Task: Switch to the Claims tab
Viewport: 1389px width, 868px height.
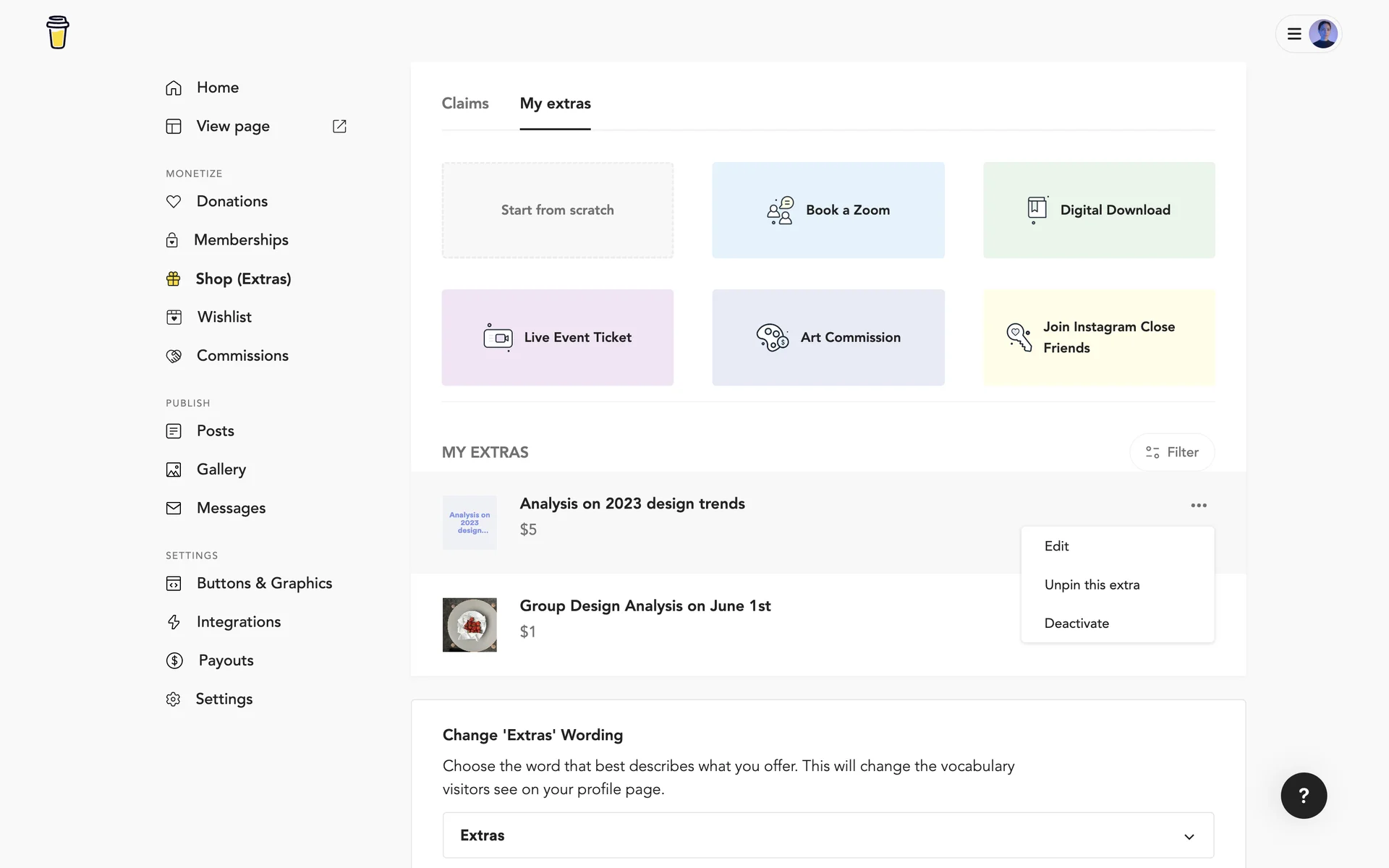Action: [465, 103]
